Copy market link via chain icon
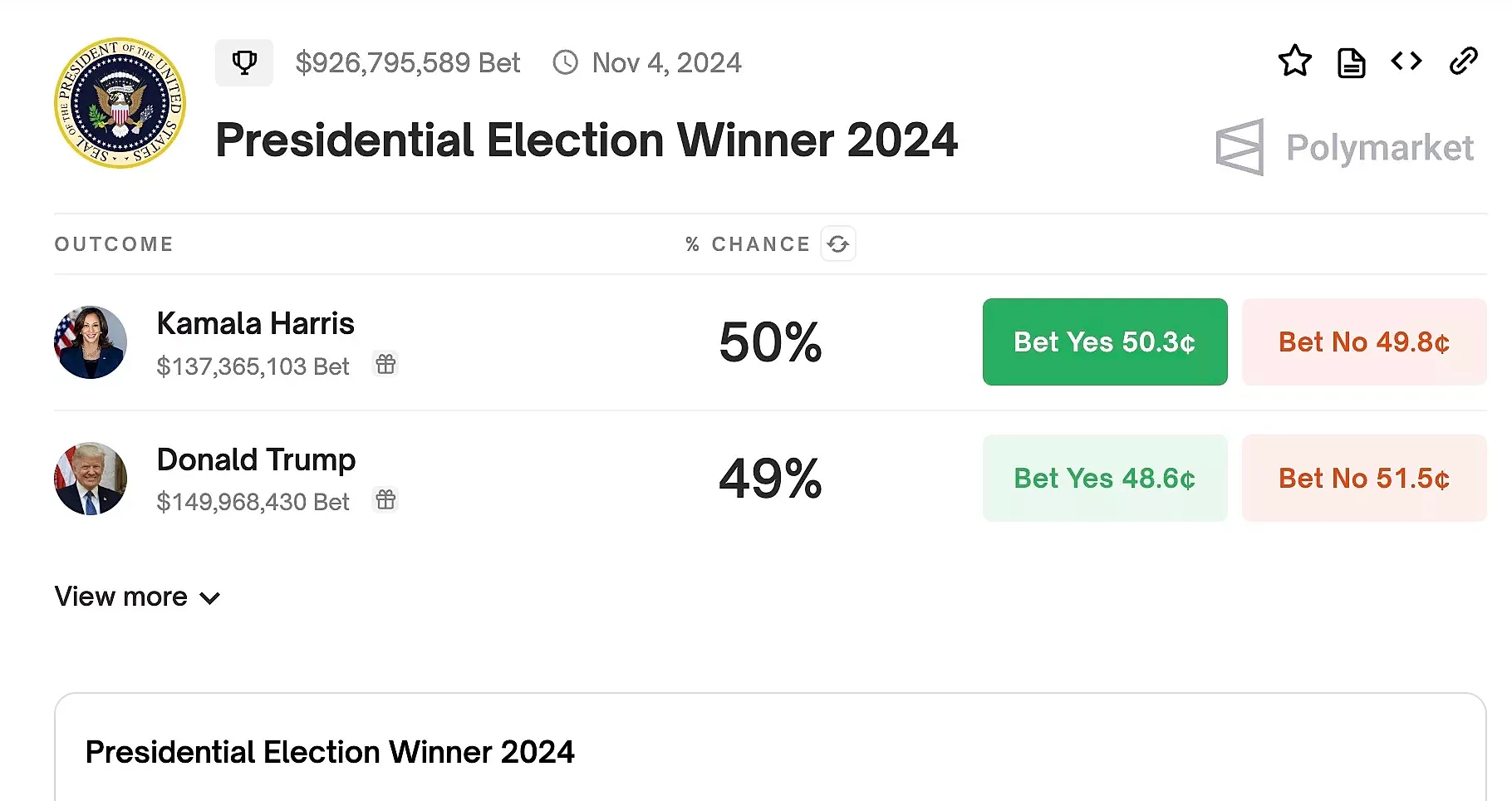1512x801 pixels. click(x=1463, y=61)
